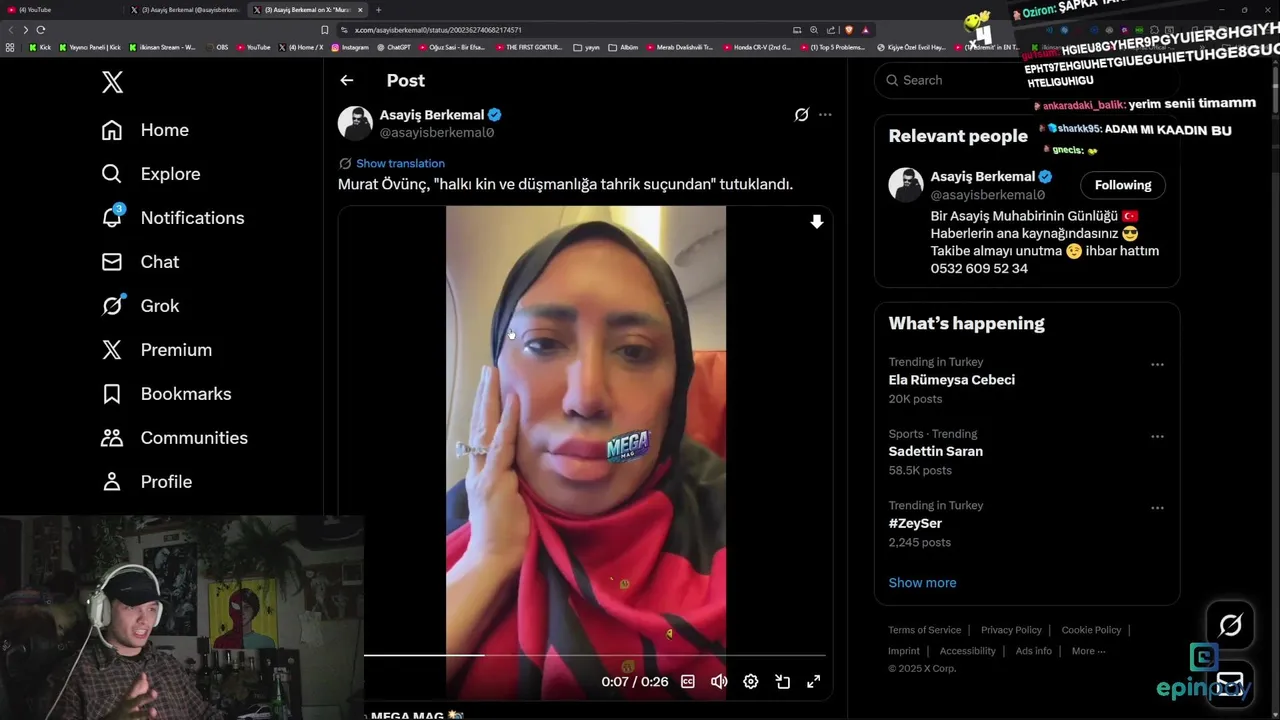Click Following button for Asayiş Berkemal

1123,185
